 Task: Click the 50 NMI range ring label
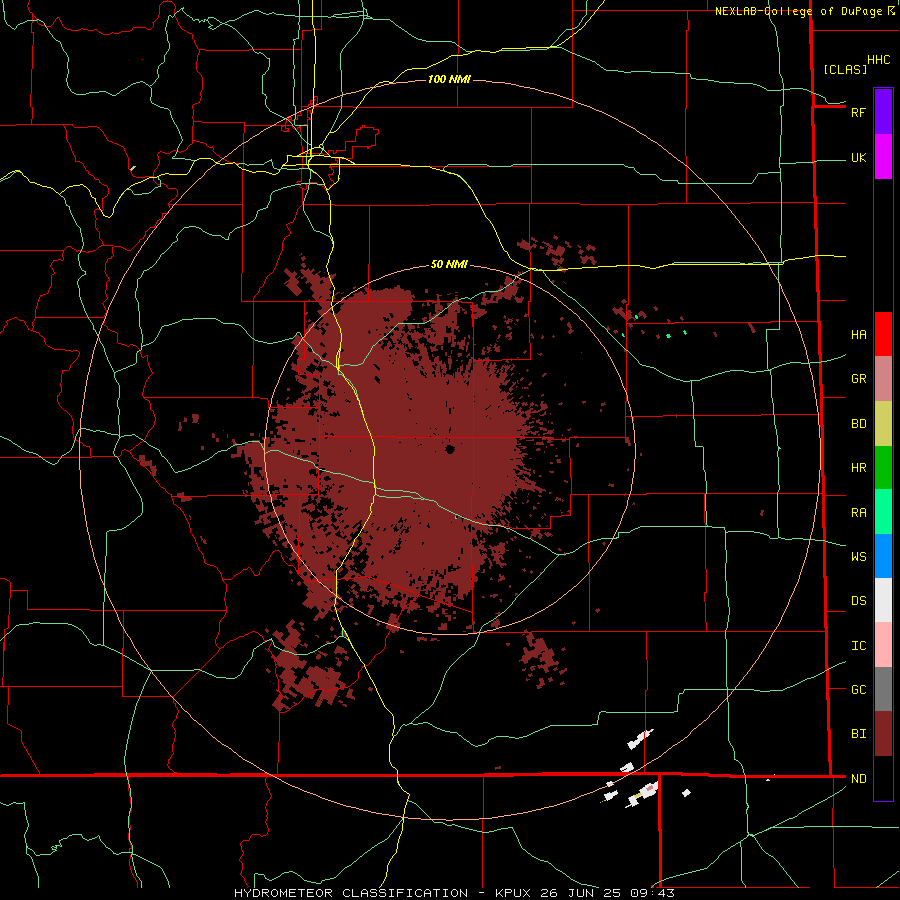[449, 264]
